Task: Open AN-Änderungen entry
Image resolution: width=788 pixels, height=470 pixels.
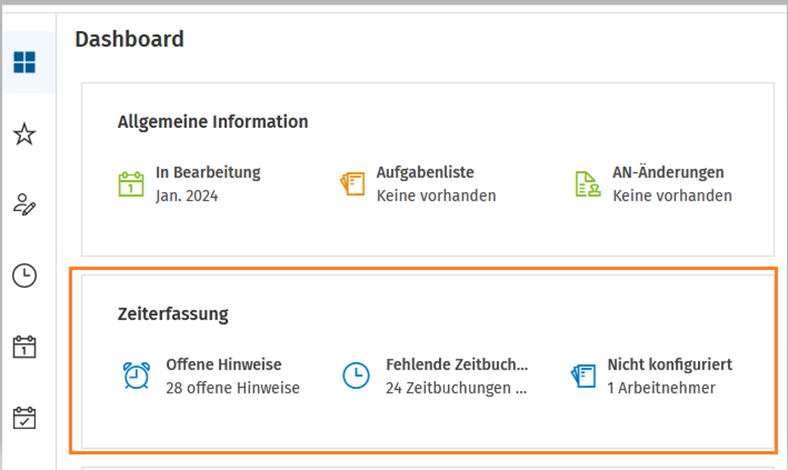Action: coord(654,184)
